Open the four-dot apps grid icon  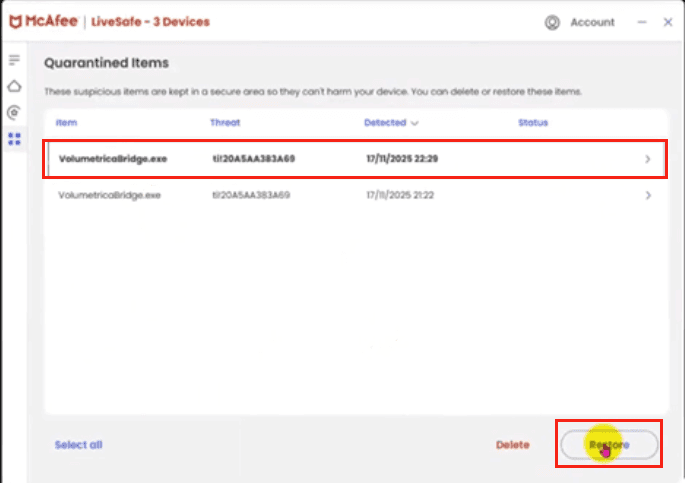coord(14,139)
